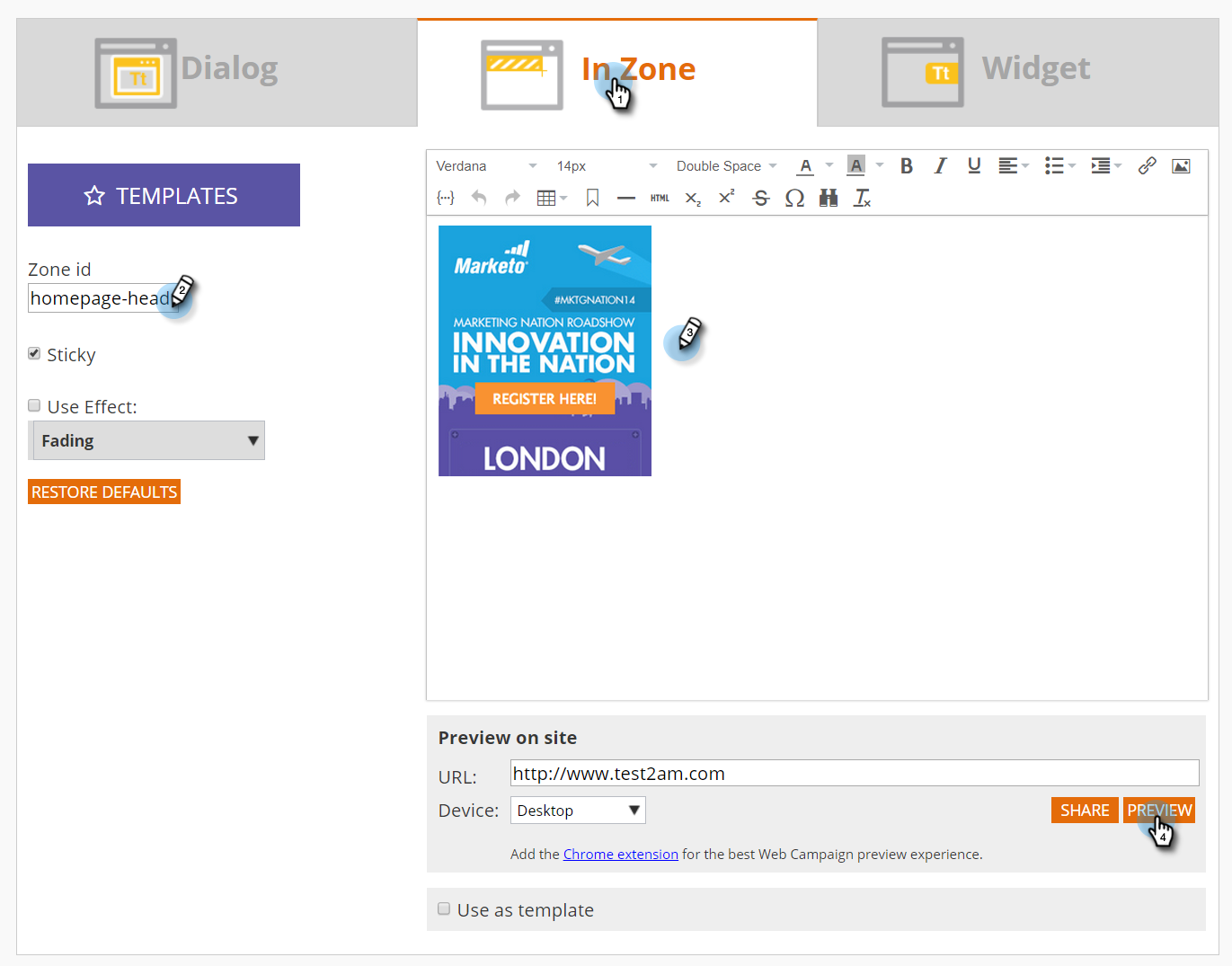1232x966 pixels.
Task: Open the Desktop device dropdown
Action: pyautogui.click(x=578, y=811)
